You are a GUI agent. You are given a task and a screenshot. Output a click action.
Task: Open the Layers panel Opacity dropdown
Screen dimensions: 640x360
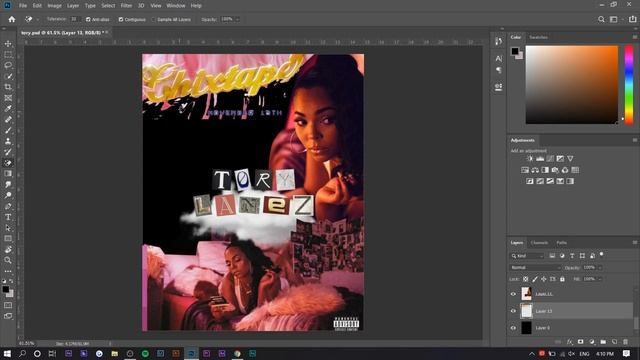click(600, 267)
